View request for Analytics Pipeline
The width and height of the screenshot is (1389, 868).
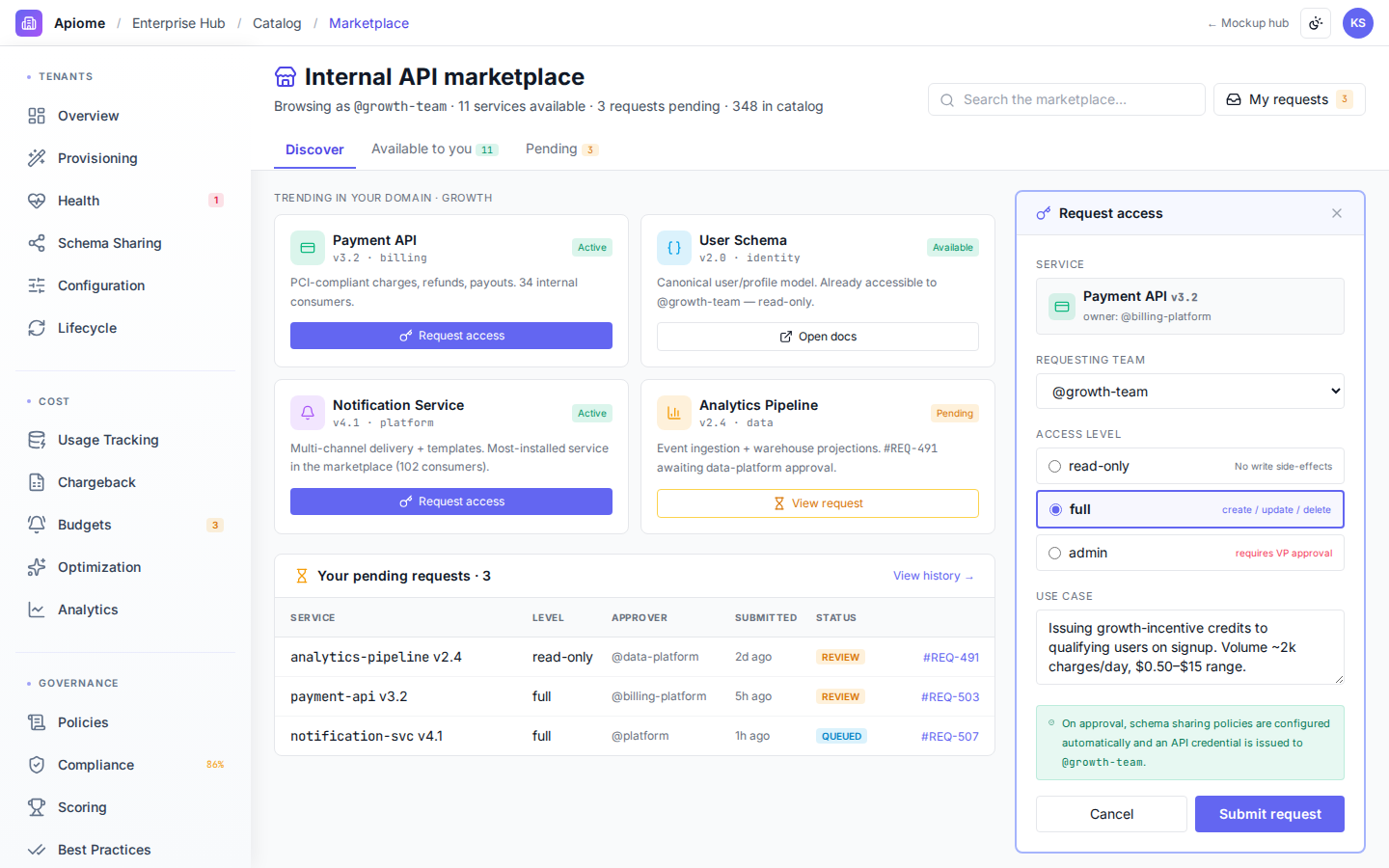[x=818, y=503]
